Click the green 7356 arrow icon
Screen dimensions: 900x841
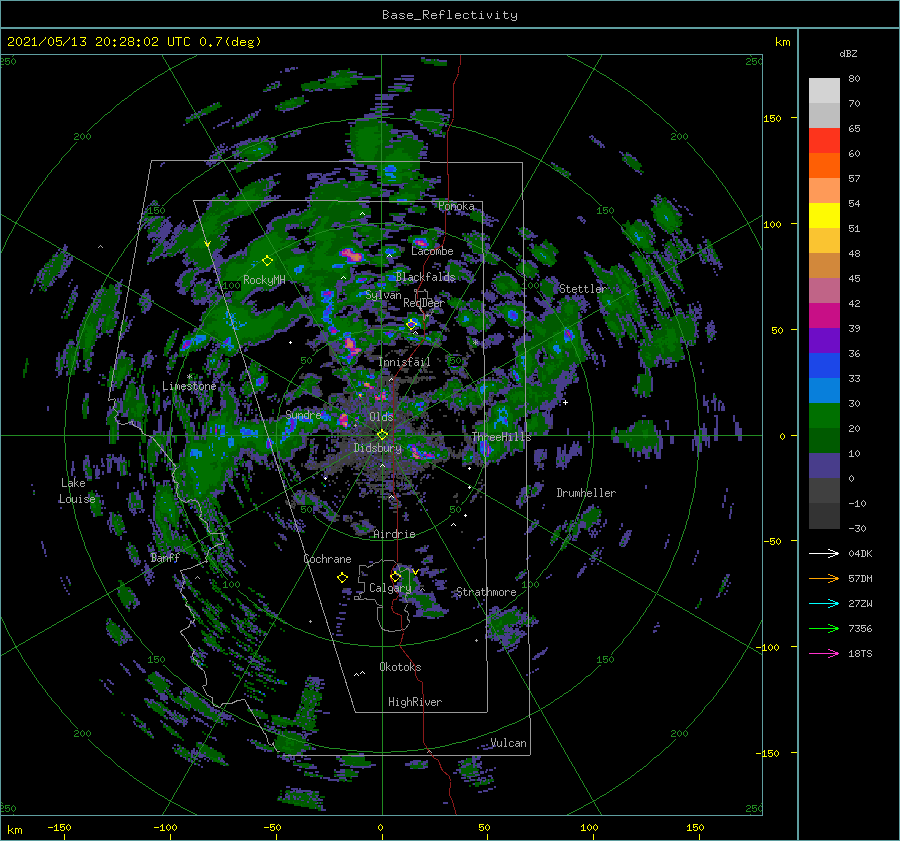click(824, 629)
